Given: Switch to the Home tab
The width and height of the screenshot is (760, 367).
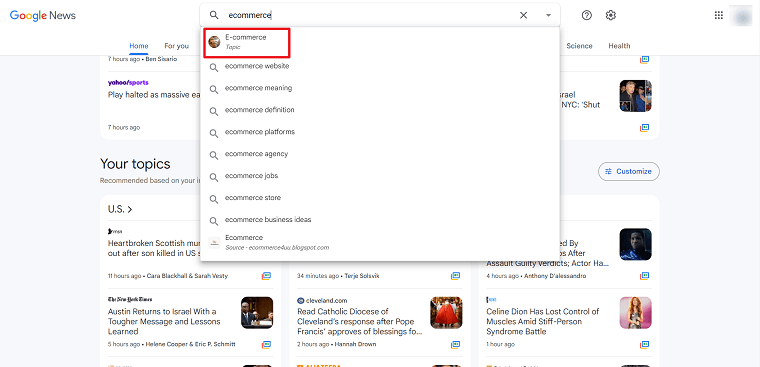Looking at the screenshot, I should (139, 46).
